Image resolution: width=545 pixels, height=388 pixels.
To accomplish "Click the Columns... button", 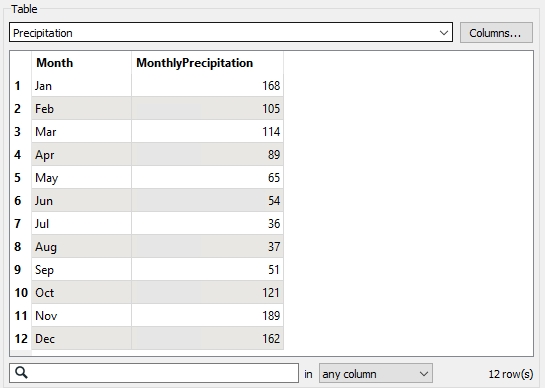I will point(496,33).
